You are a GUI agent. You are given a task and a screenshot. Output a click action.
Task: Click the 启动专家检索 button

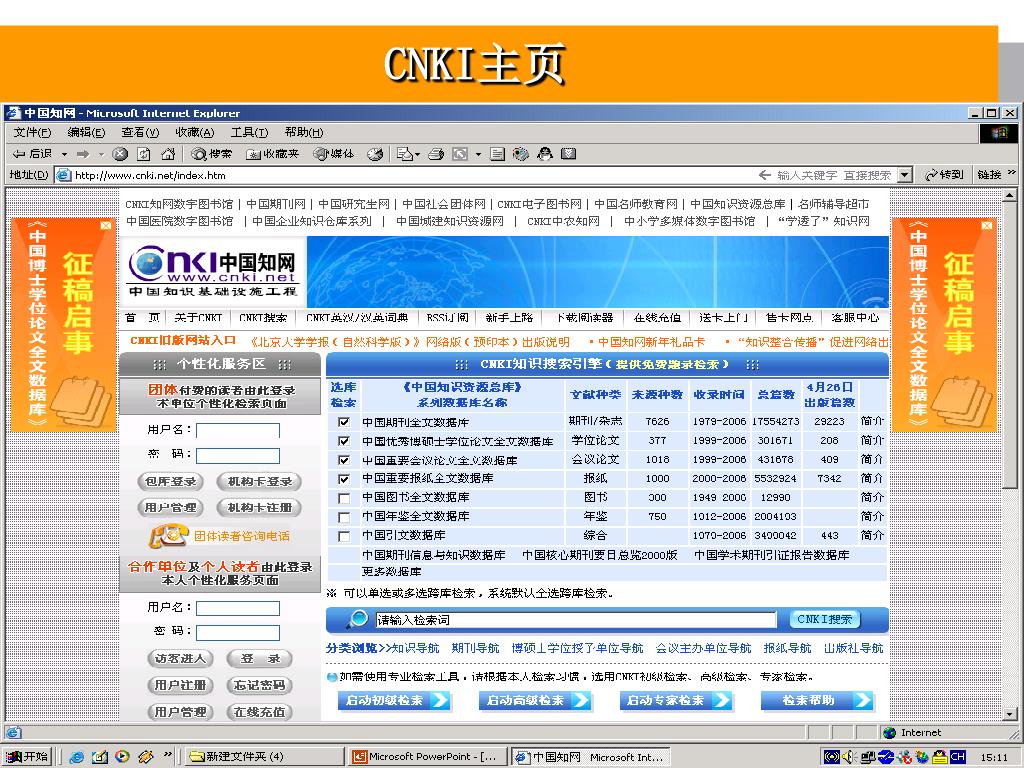675,700
